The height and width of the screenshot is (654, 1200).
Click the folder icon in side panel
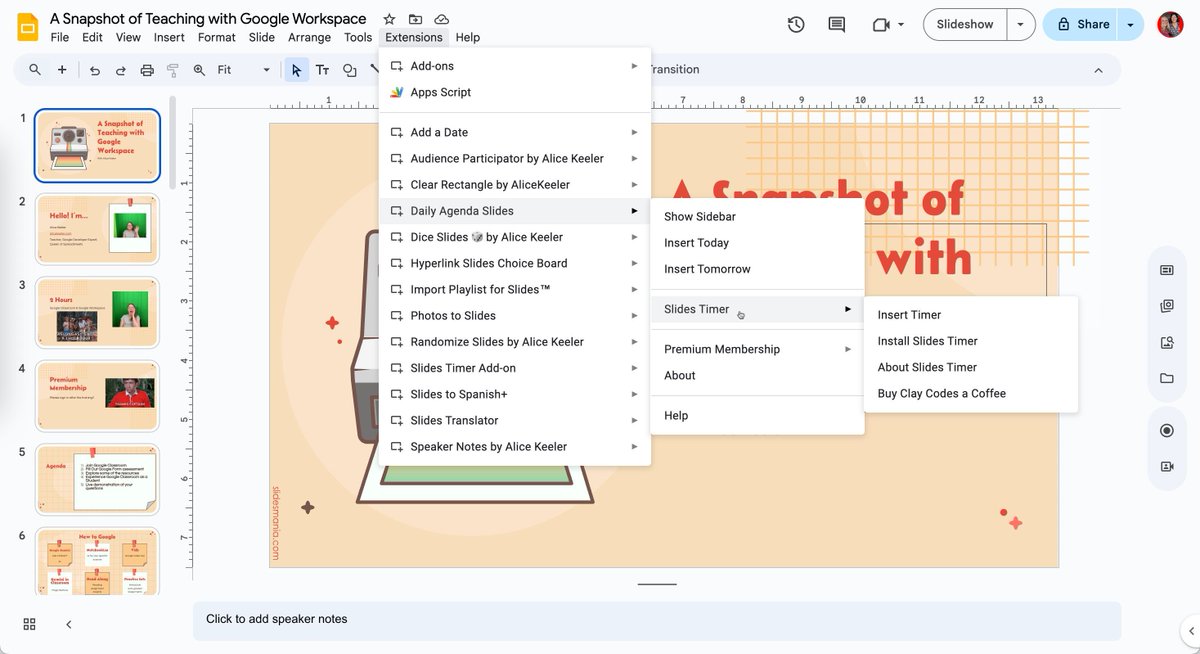(1167, 378)
